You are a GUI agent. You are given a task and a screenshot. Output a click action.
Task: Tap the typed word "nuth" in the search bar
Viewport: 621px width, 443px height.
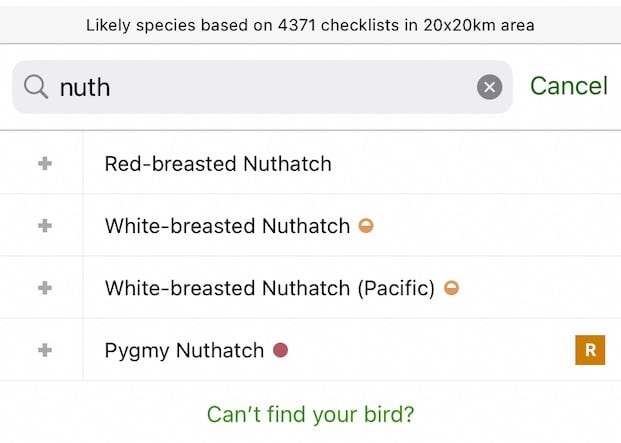click(x=85, y=87)
